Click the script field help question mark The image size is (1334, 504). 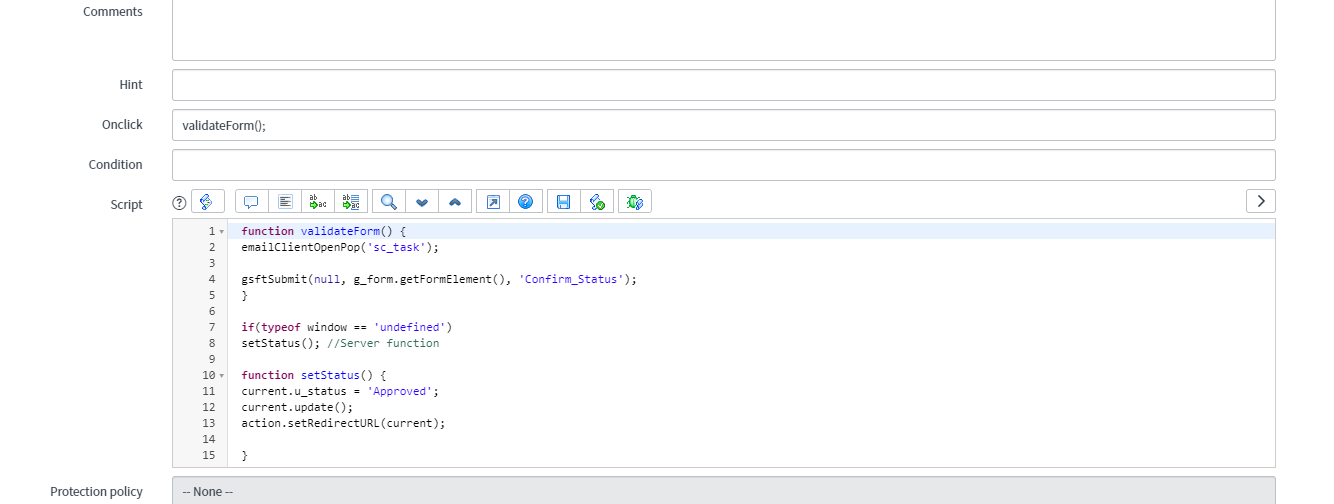pyautogui.click(x=180, y=202)
